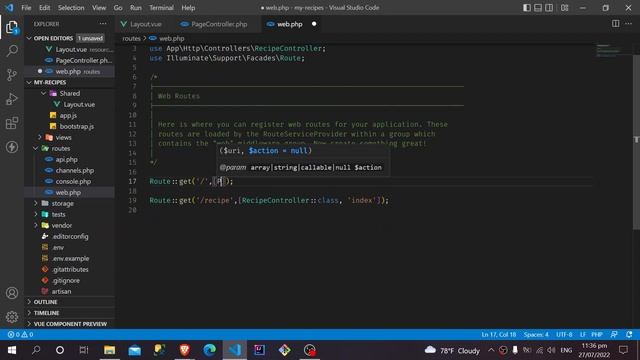This screenshot has width=640, height=360.
Task: Open Microsoft Edge from the taskbar
Action: [209, 350]
